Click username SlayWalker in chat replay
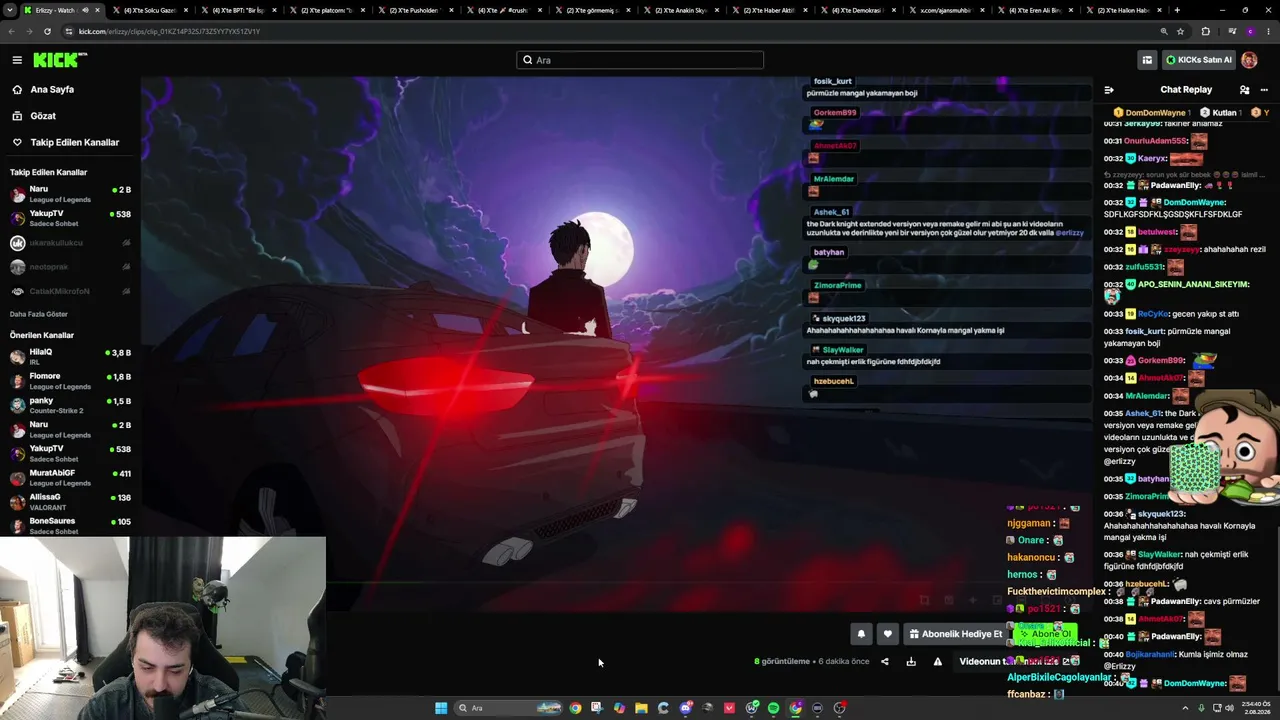Screen dimensions: 1280x720 coord(1159,554)
